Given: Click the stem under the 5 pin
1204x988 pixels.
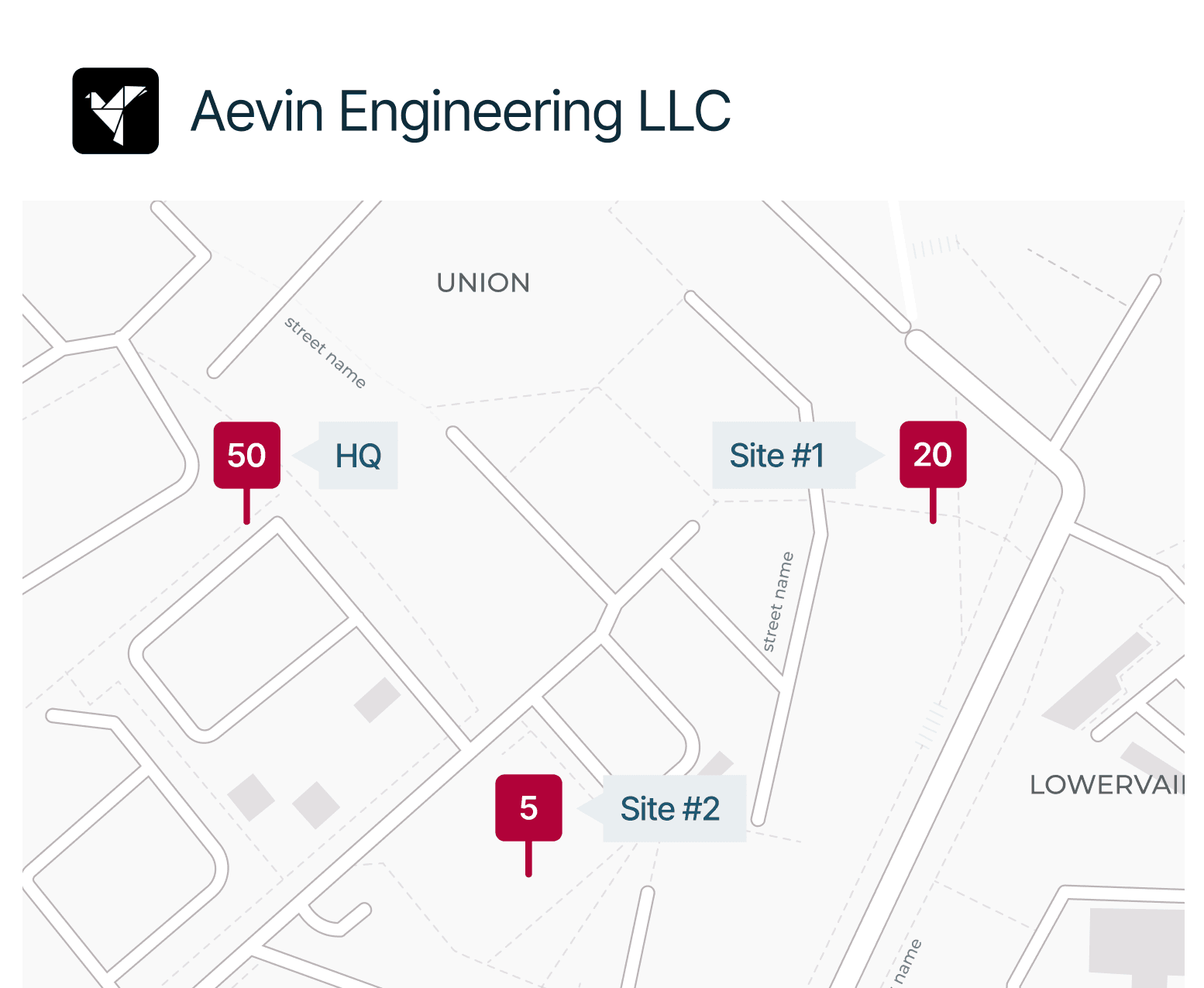Looking at the screenshot, I should click(x=528, y=859).
